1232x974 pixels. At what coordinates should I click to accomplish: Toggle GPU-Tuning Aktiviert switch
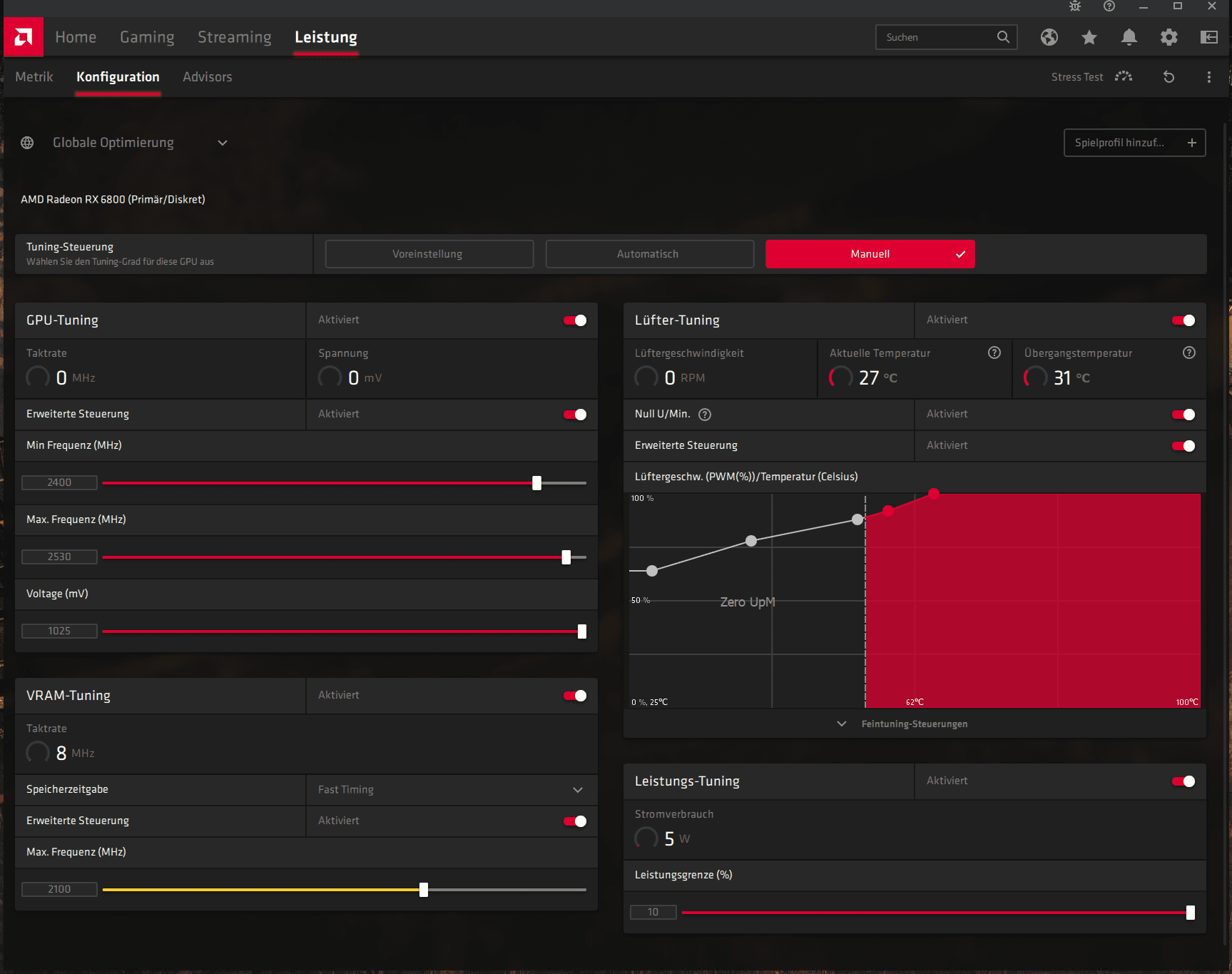coord(575,320)
